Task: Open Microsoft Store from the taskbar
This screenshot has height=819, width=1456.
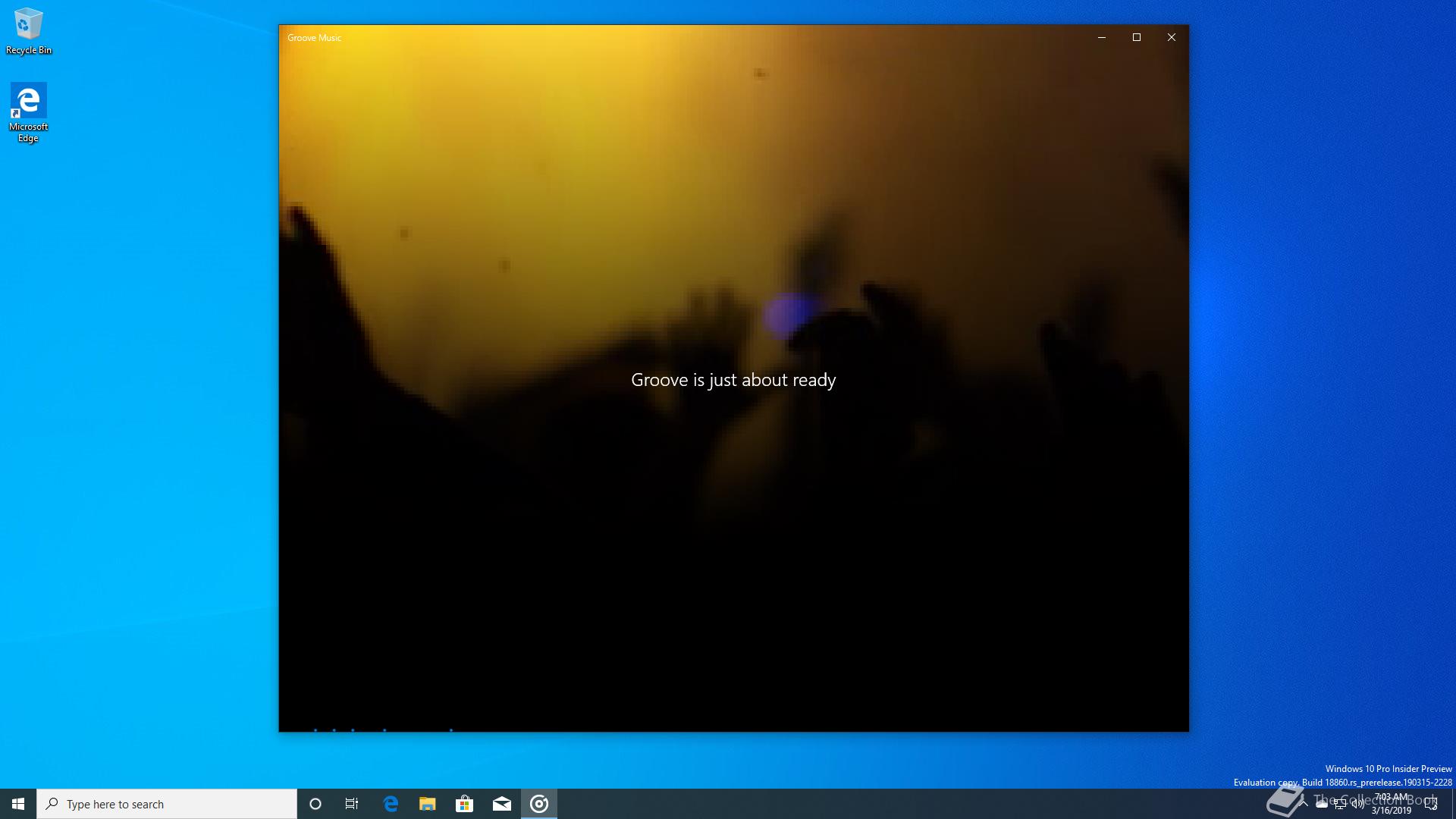Action: pos(465,804)
